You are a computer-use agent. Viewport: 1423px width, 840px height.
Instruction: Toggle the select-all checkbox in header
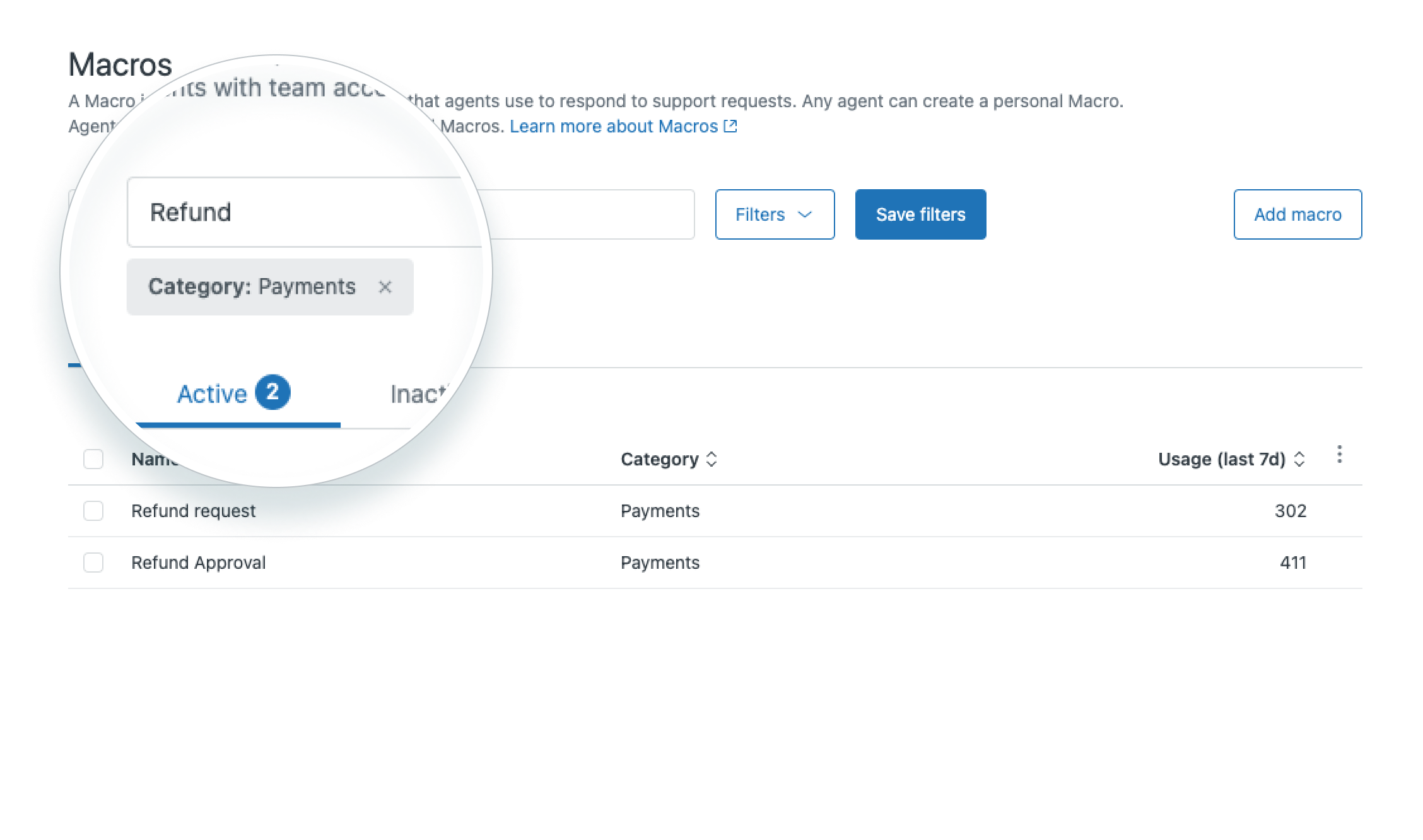(x=93, y=459)
